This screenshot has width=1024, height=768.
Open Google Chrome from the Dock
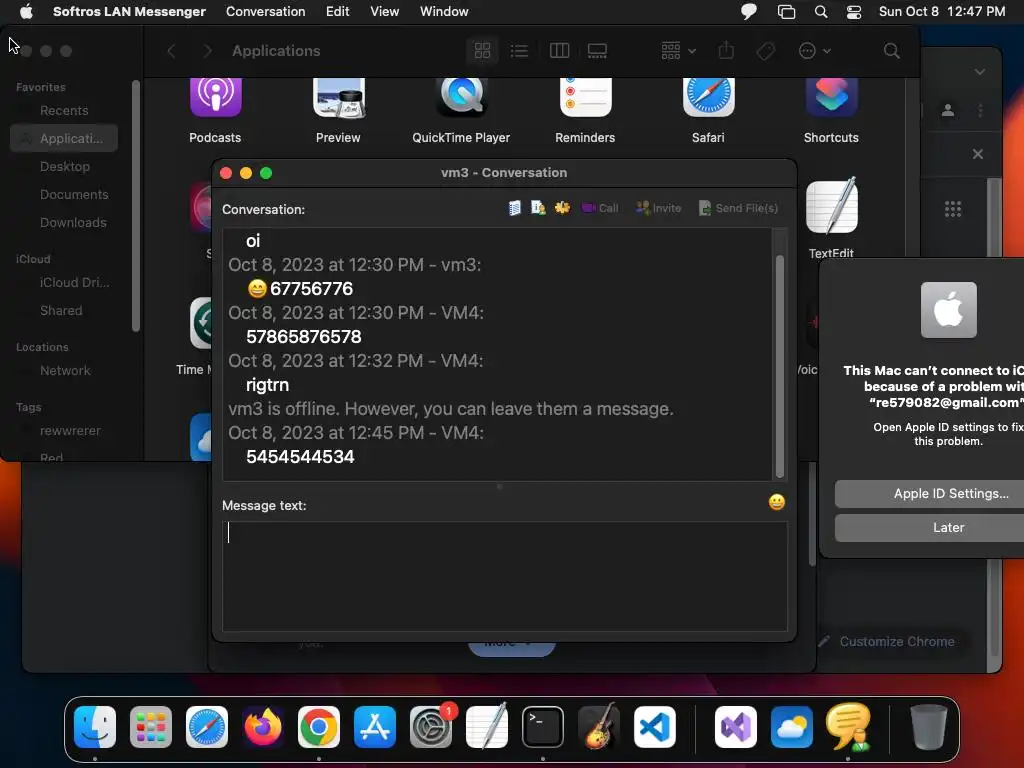pyautogui.click(x=319, y=727)
